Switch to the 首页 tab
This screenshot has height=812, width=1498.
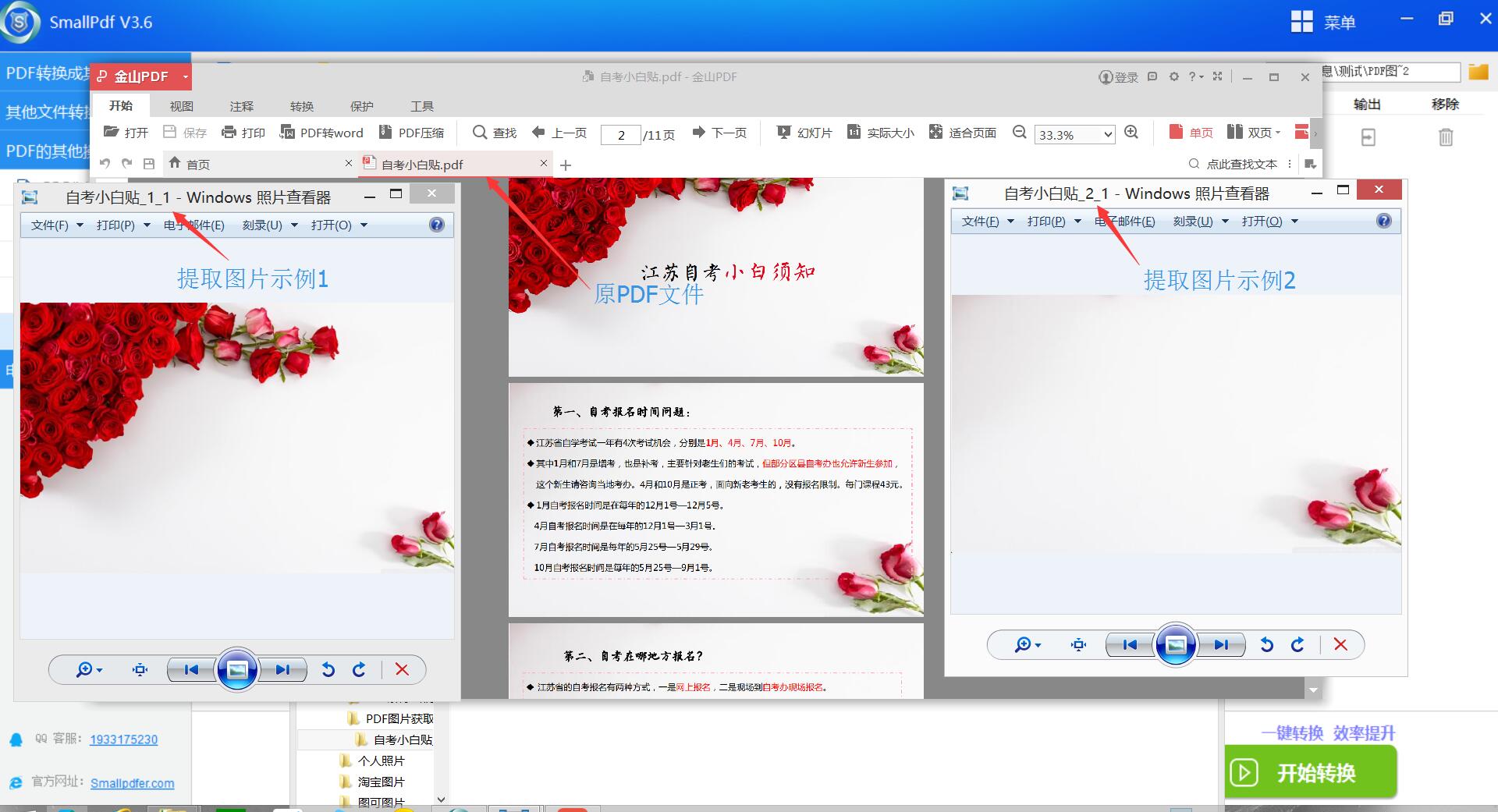[197, 165]
